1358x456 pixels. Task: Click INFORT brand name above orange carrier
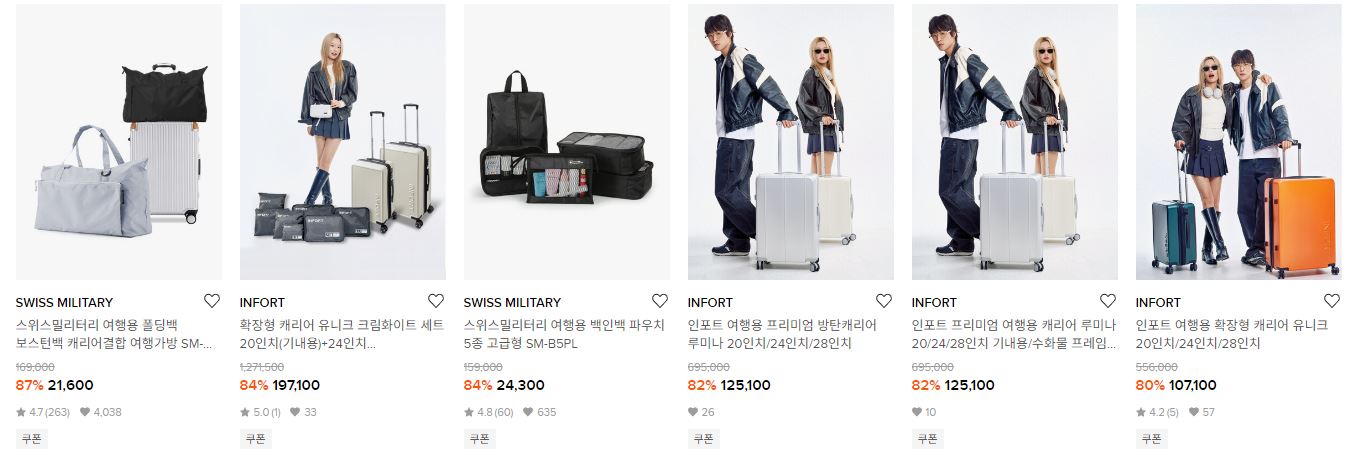pyautogui.click(x=1158, y=303)
